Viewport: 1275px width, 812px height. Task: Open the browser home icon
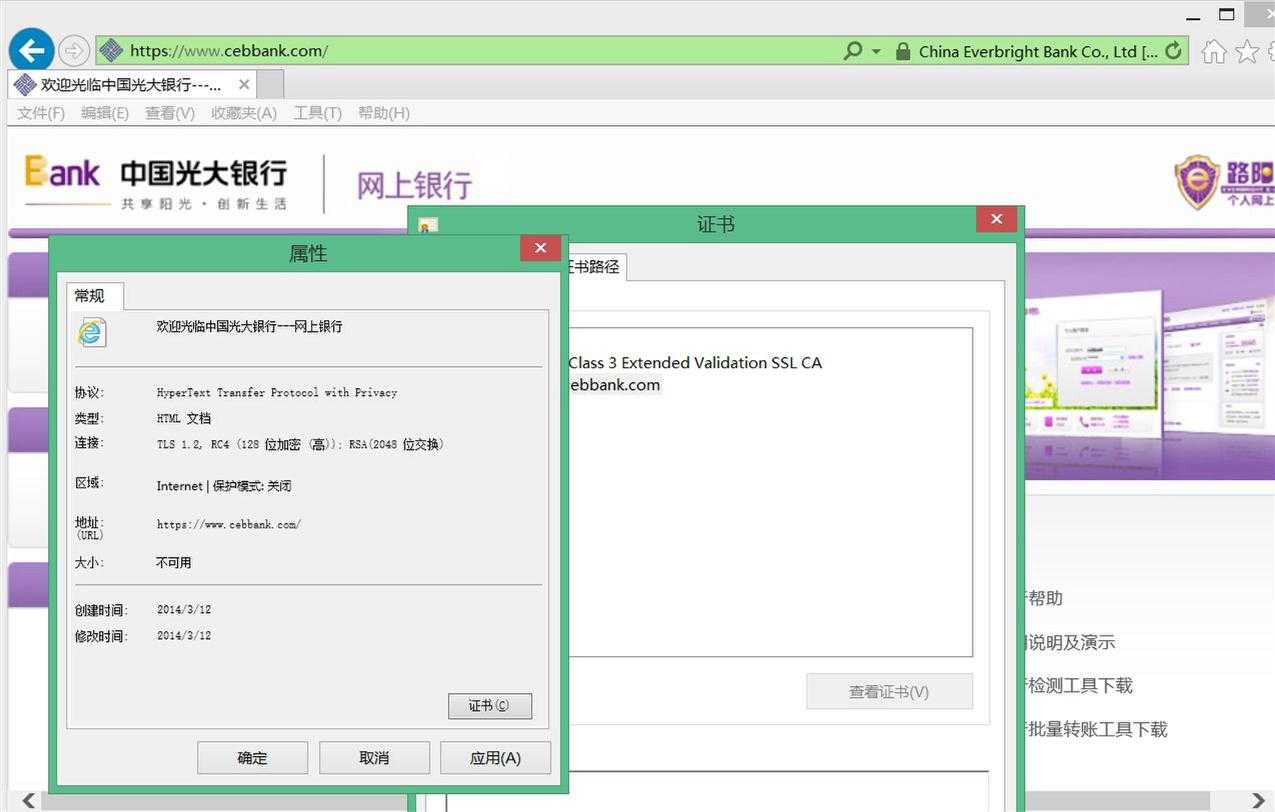point(1213,51)
